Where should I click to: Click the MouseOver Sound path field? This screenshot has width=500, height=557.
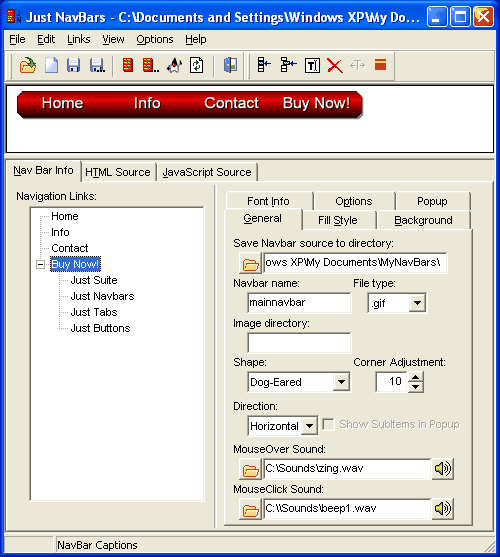[x=347, y=469]
